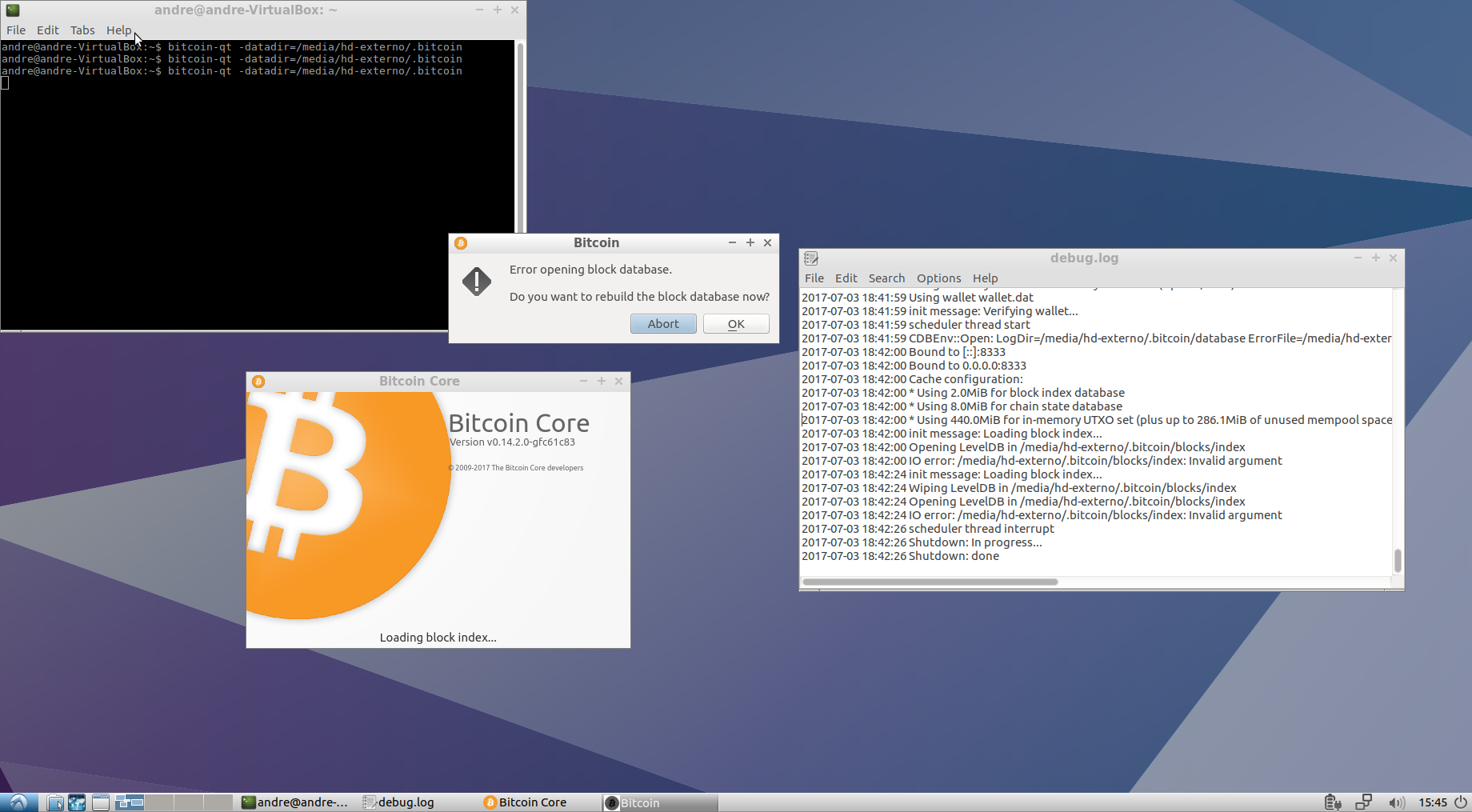Screen dimensions: 1472x812
Task: Click the debug.log vertical scrollbar thumb
Action: point(1398,561)
